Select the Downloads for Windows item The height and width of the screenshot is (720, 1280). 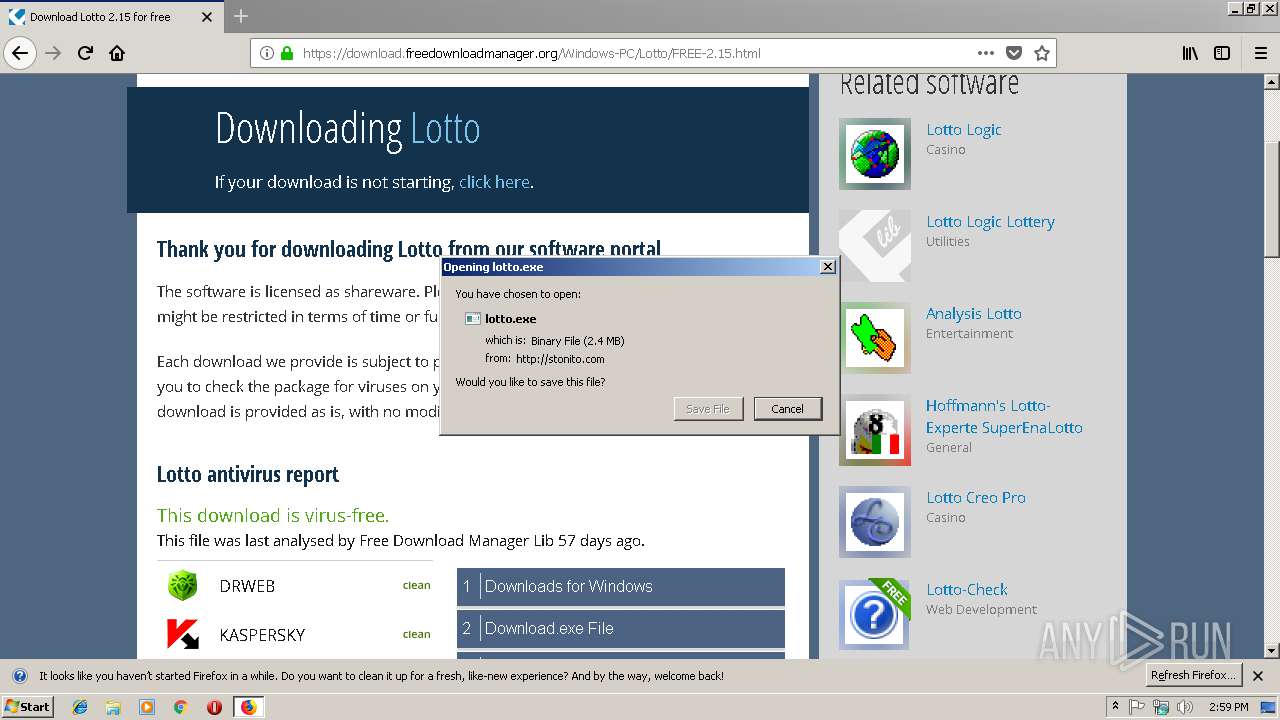tap(621, 587)
